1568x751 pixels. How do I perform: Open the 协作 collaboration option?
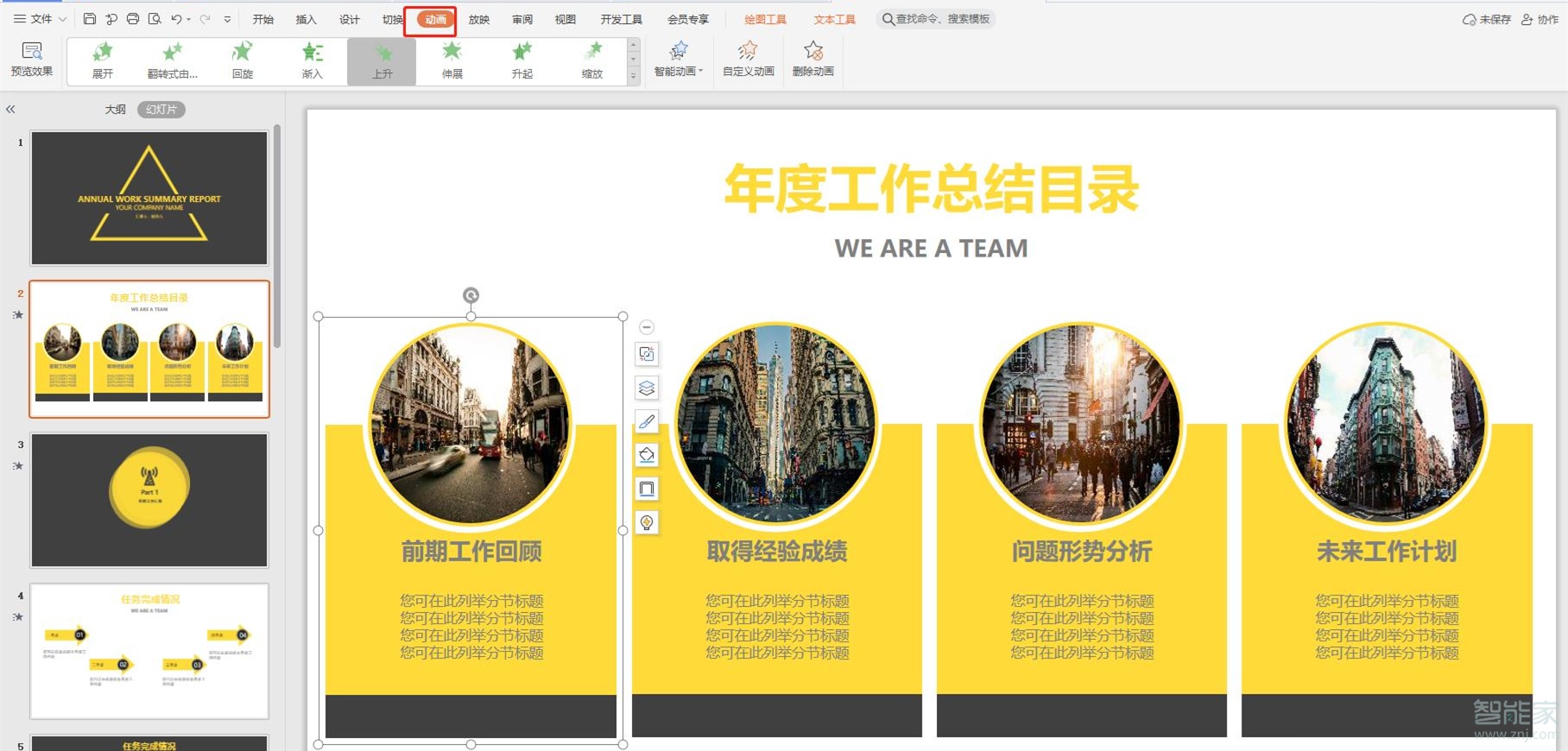pos(1540,19)
